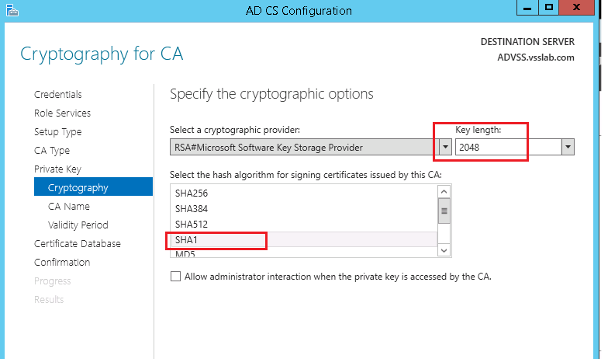Open the Role Services step
The image size is (602, 360).
63,113
